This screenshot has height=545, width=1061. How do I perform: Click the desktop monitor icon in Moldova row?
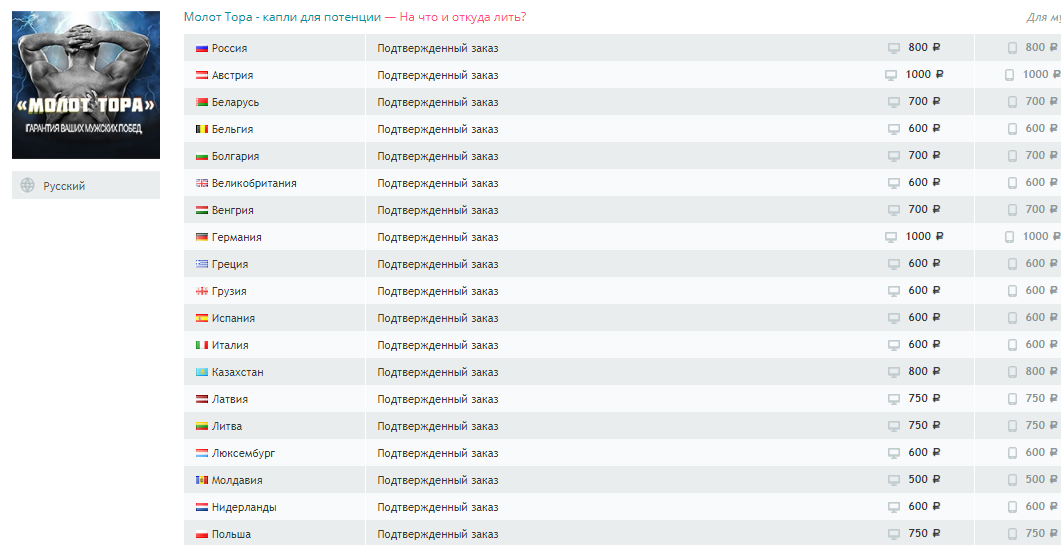pos(894,480)
